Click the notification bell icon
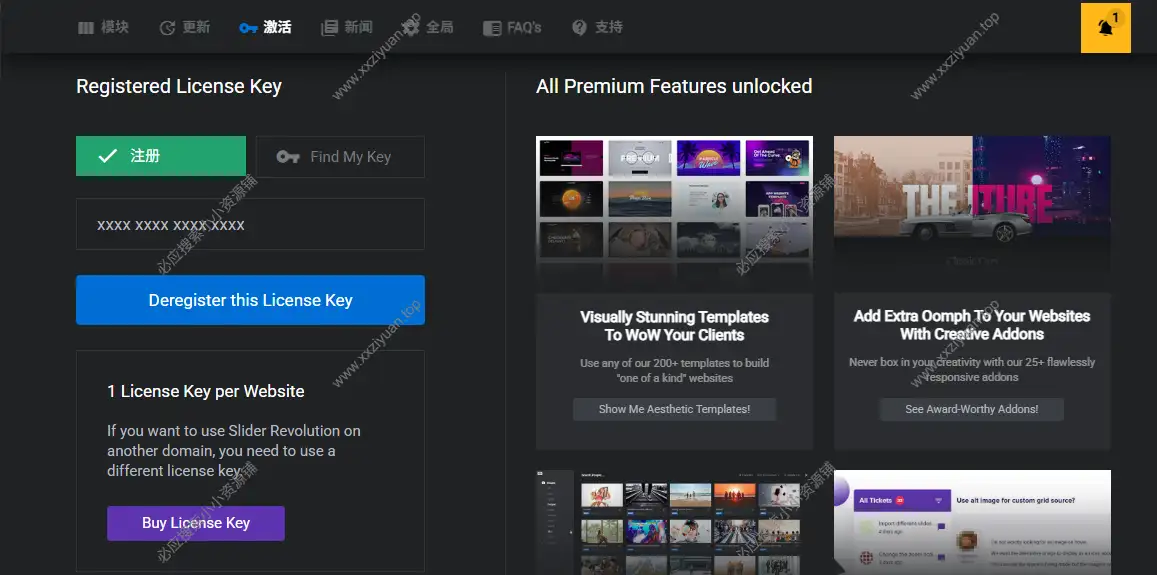This screenshot has width=1157, height=575. (1105, 28)
